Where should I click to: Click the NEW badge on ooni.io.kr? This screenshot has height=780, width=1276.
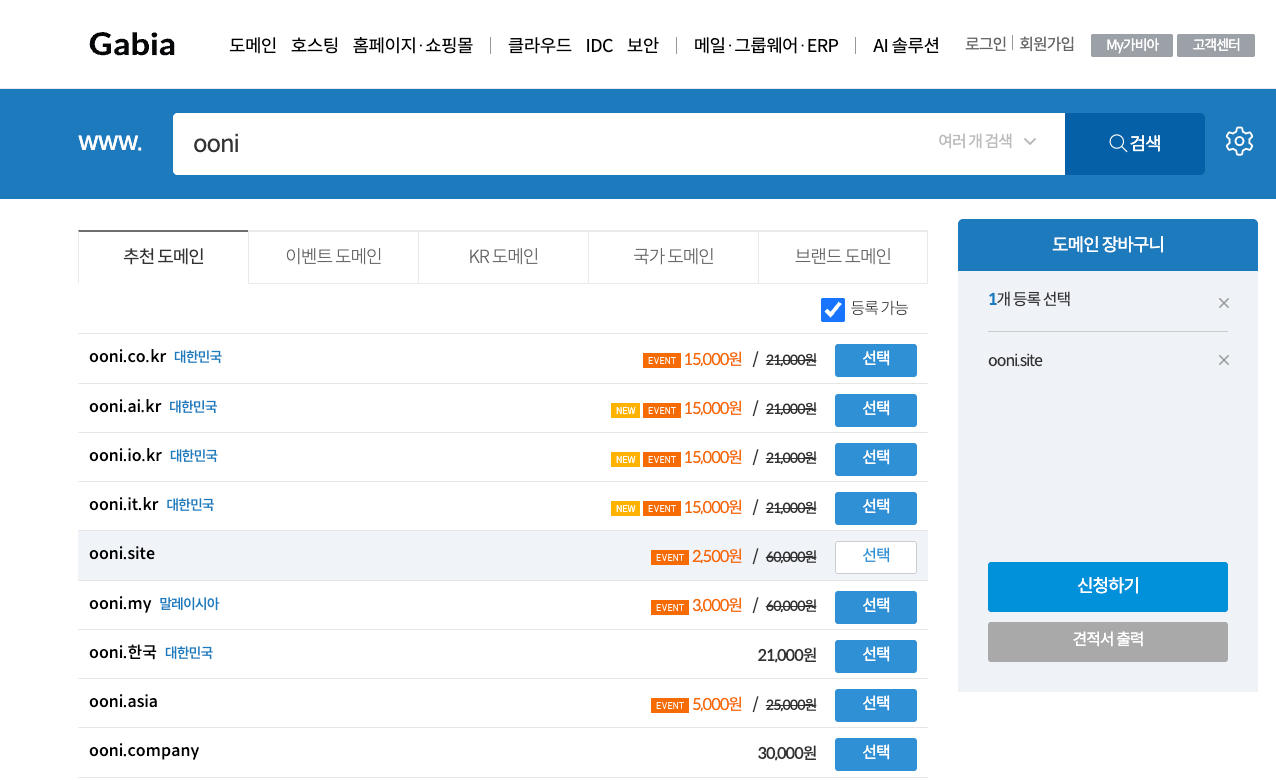(625, 459)
